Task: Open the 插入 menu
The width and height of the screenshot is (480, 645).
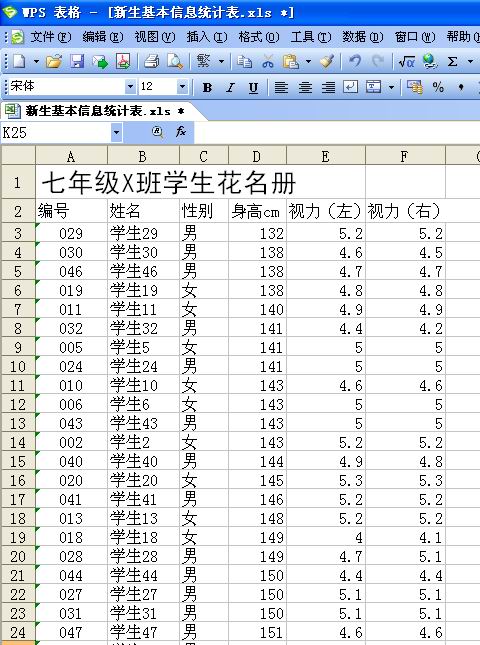Action: [x=207, y=37]
